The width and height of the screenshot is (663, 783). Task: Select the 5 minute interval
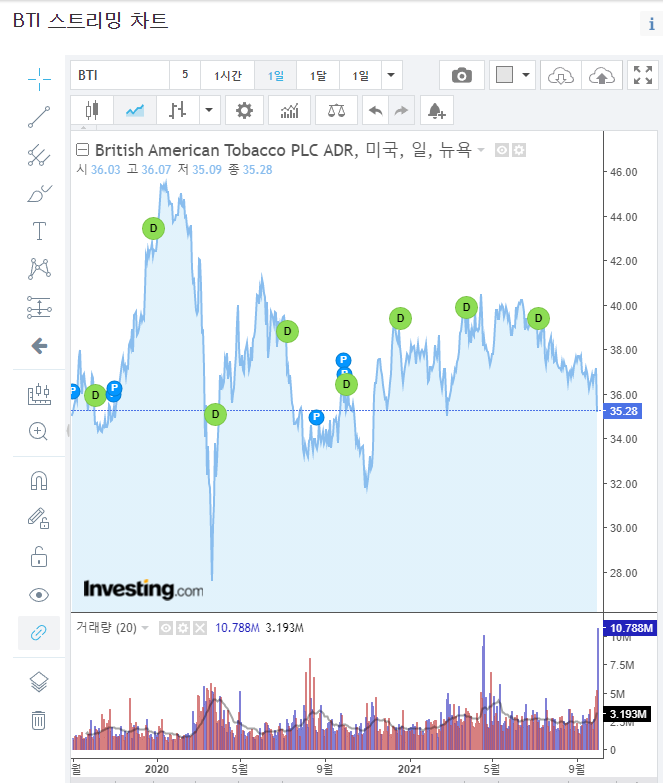click(185, 75)
